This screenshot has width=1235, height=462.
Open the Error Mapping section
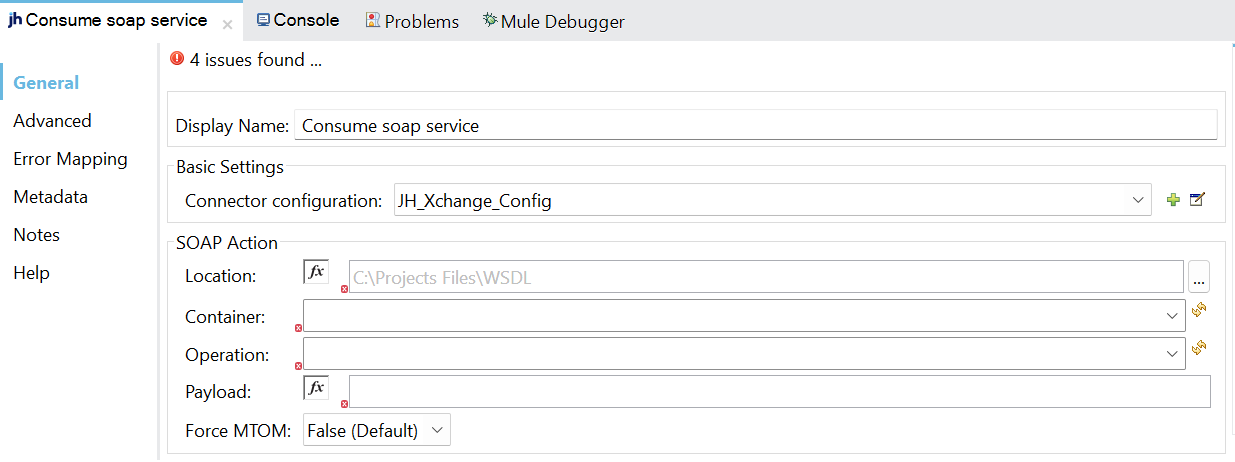[x=70, y=159]
